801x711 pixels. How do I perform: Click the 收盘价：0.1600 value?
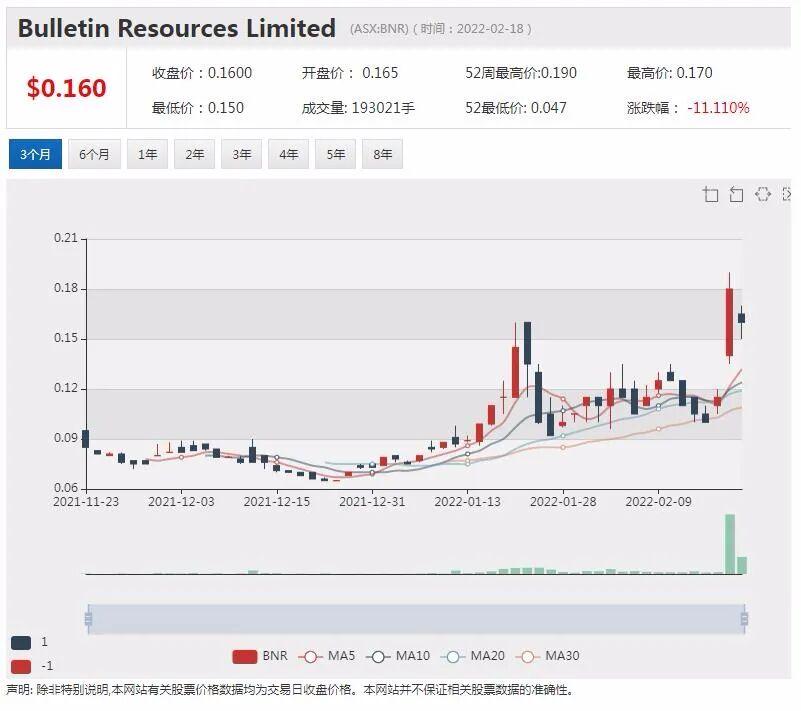pos(202,73)
